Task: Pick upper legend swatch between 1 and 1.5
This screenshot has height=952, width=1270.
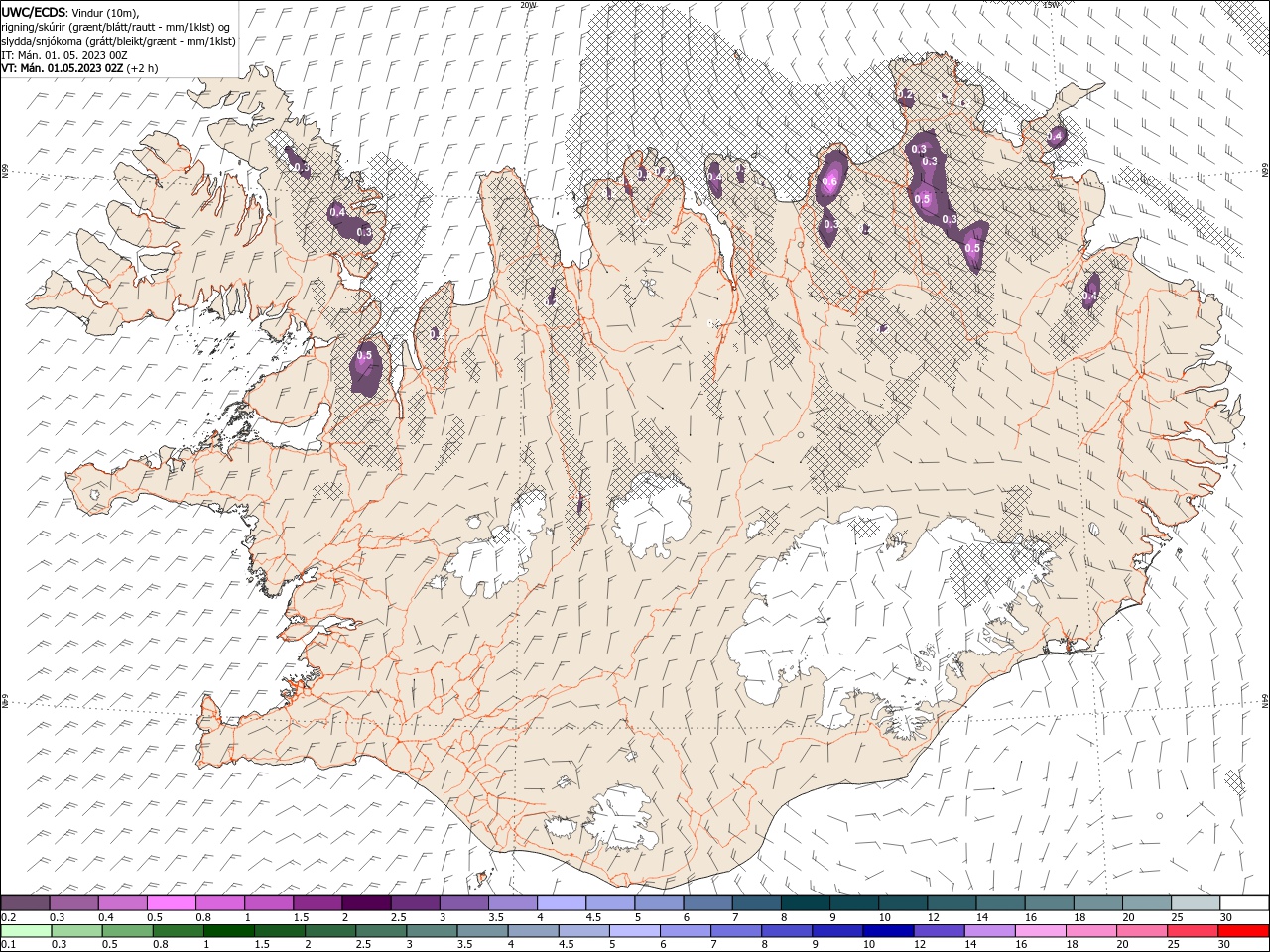Action: [x=269, y=903]
